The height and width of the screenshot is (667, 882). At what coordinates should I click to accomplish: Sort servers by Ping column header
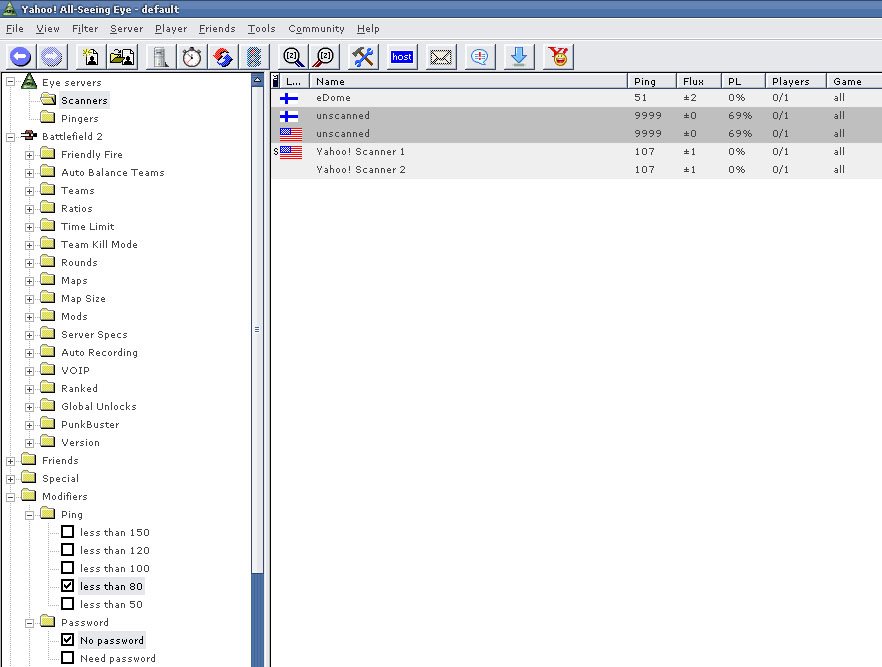(x=651, y=81)
